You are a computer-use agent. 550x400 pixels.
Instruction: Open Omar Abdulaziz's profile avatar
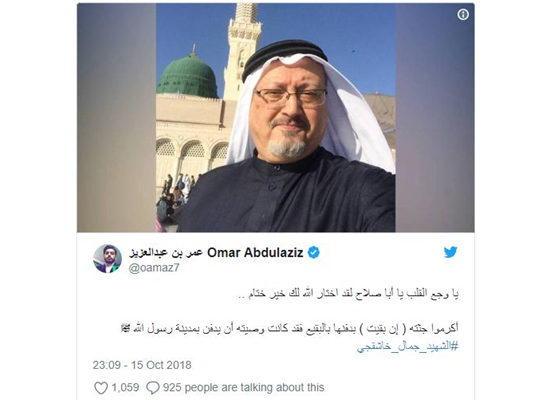point(107,259)
